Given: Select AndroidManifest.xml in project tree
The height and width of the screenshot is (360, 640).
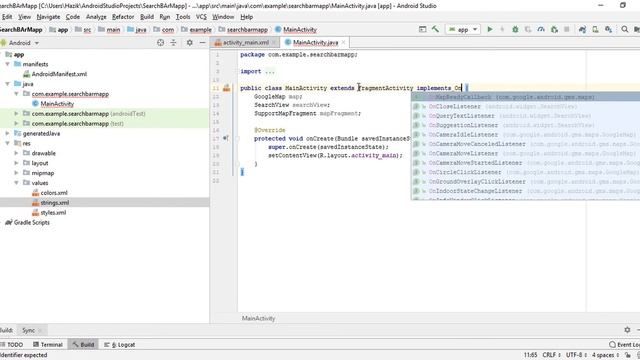Looking at the screenshot, I should (55, 74).
